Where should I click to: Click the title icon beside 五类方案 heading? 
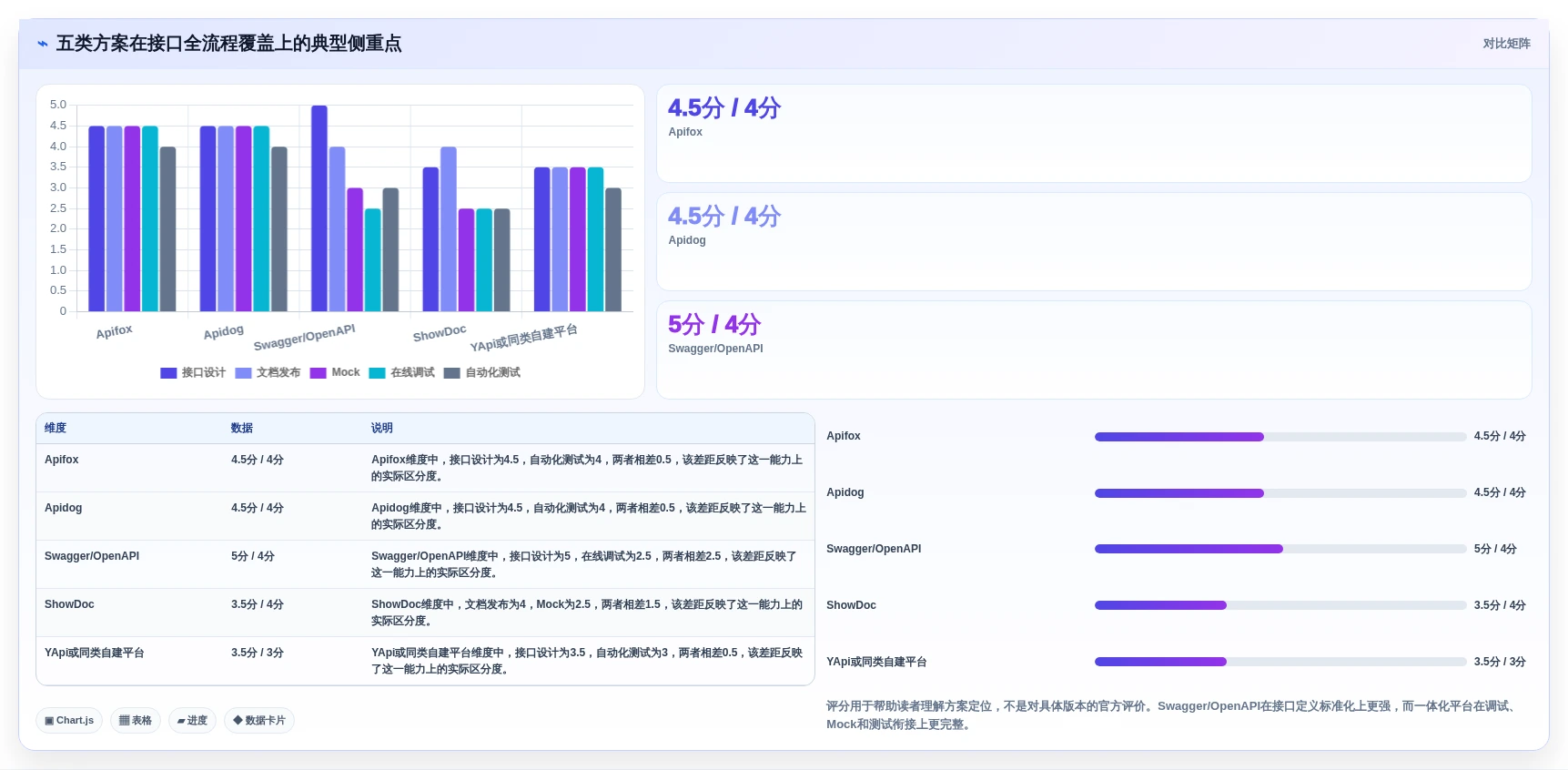42,44
